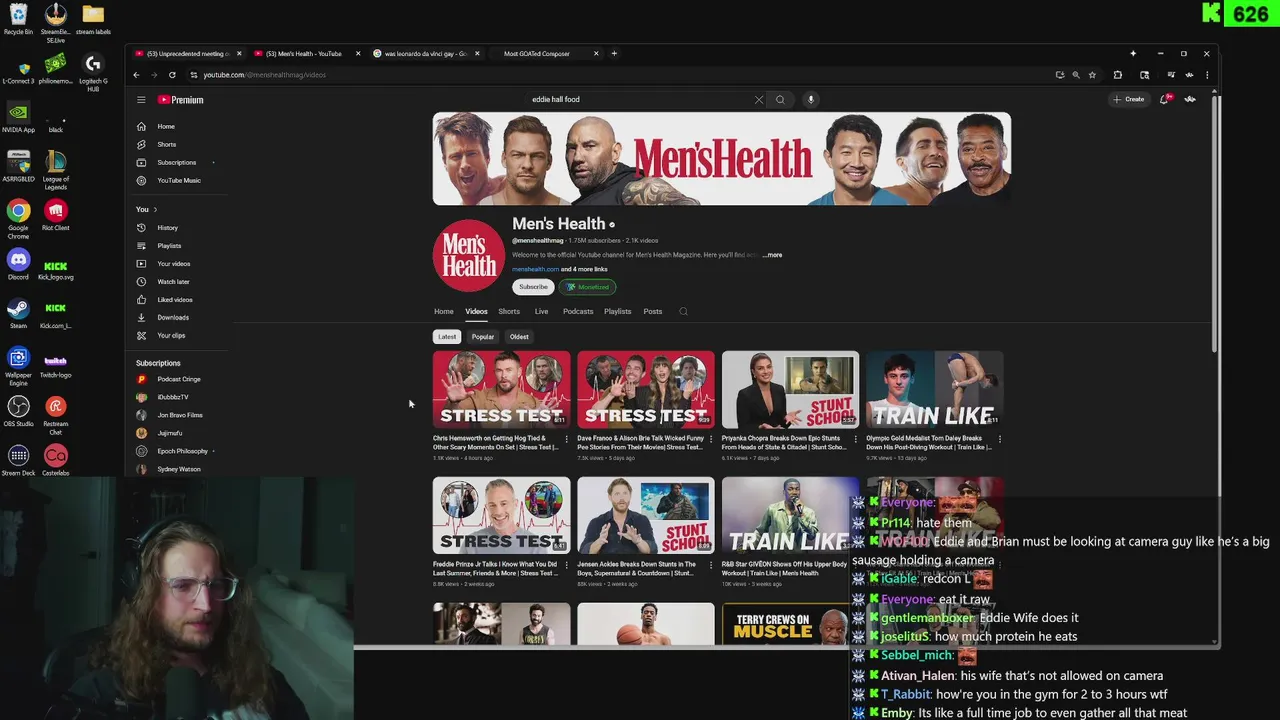Start voice search with the microphone icon
This screenshot has height=720, width=1280.
[811, 100]
